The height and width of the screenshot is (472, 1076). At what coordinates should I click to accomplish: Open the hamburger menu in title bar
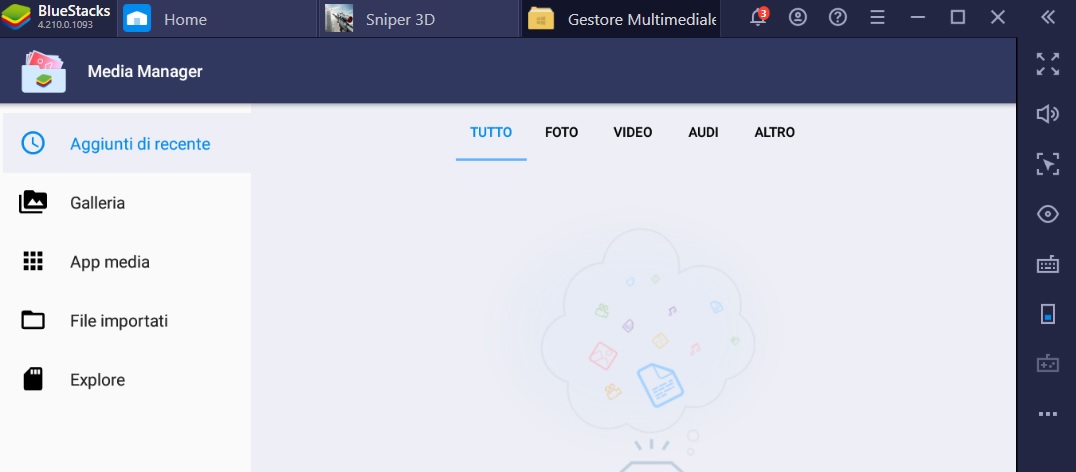[878, 18]
